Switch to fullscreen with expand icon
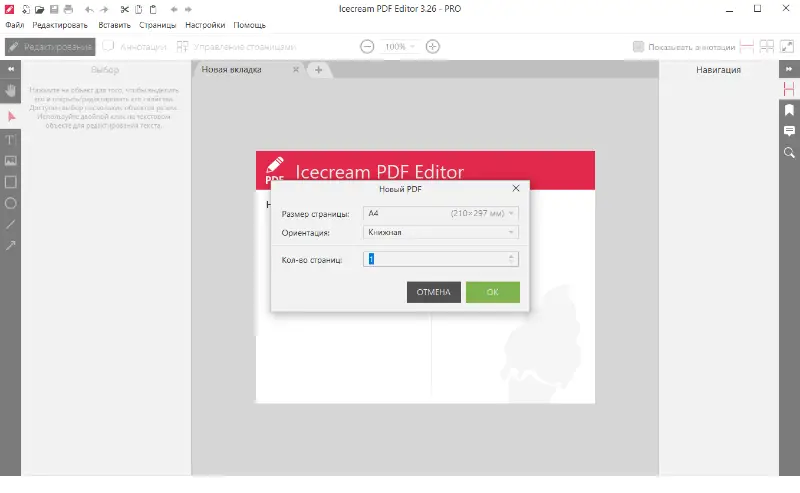 (x=787, y=46)
